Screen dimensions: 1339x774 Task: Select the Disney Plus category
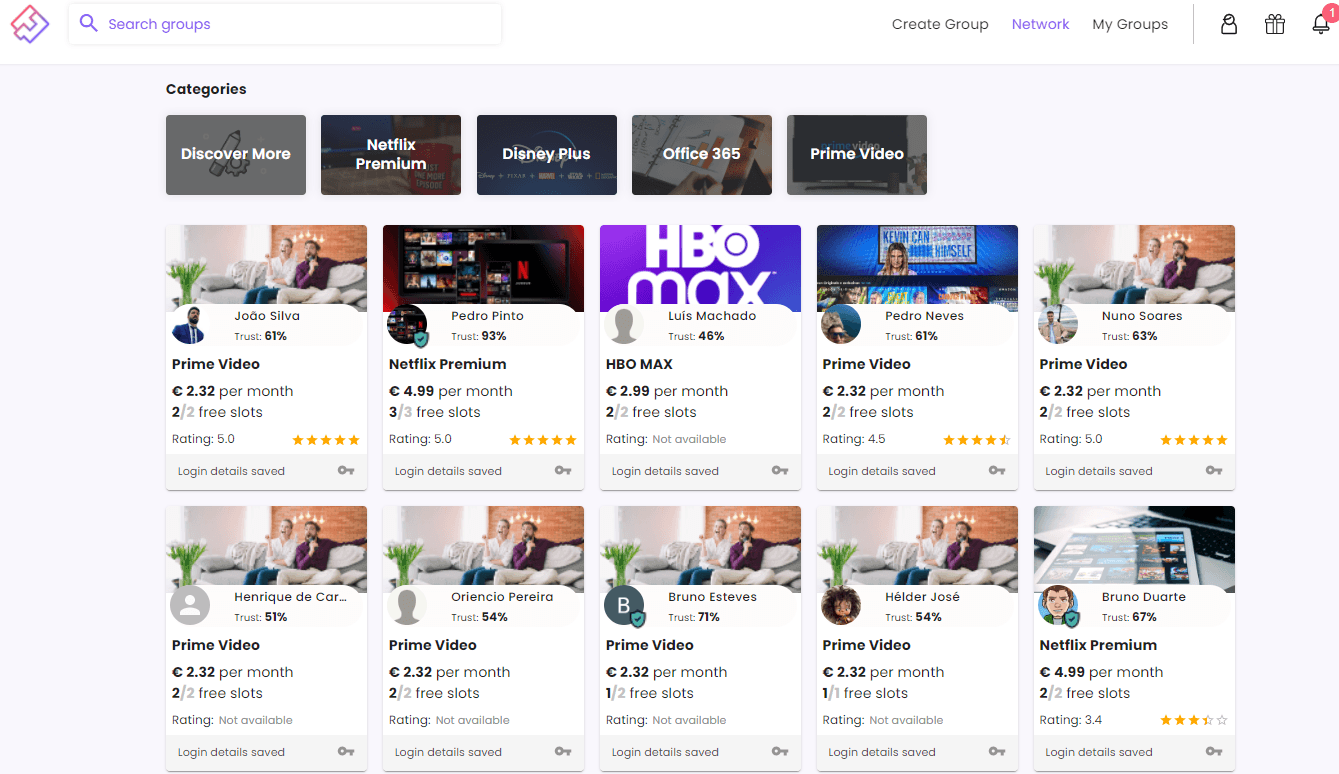point(546,155)
